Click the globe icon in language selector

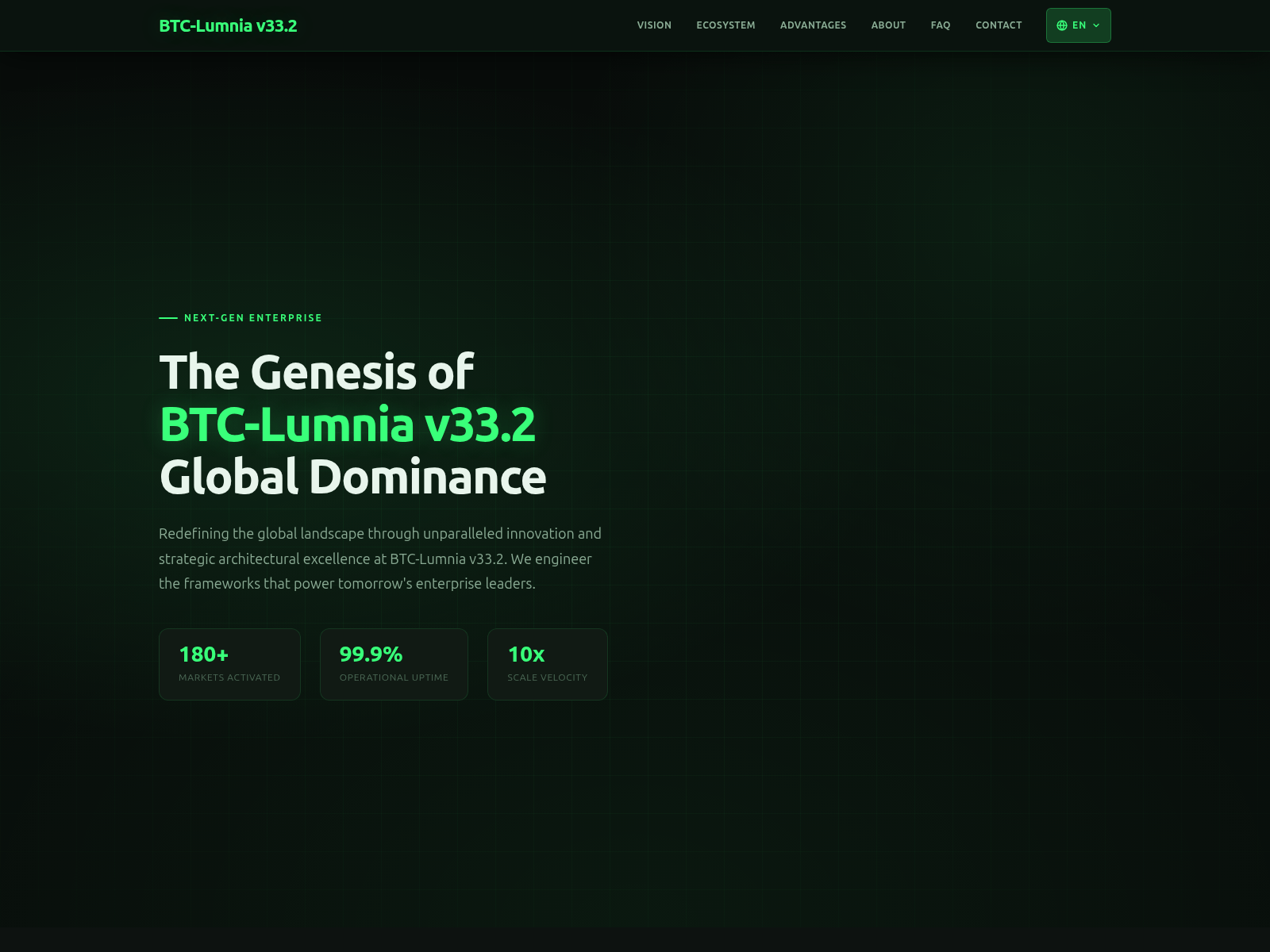click(1062, 25)
